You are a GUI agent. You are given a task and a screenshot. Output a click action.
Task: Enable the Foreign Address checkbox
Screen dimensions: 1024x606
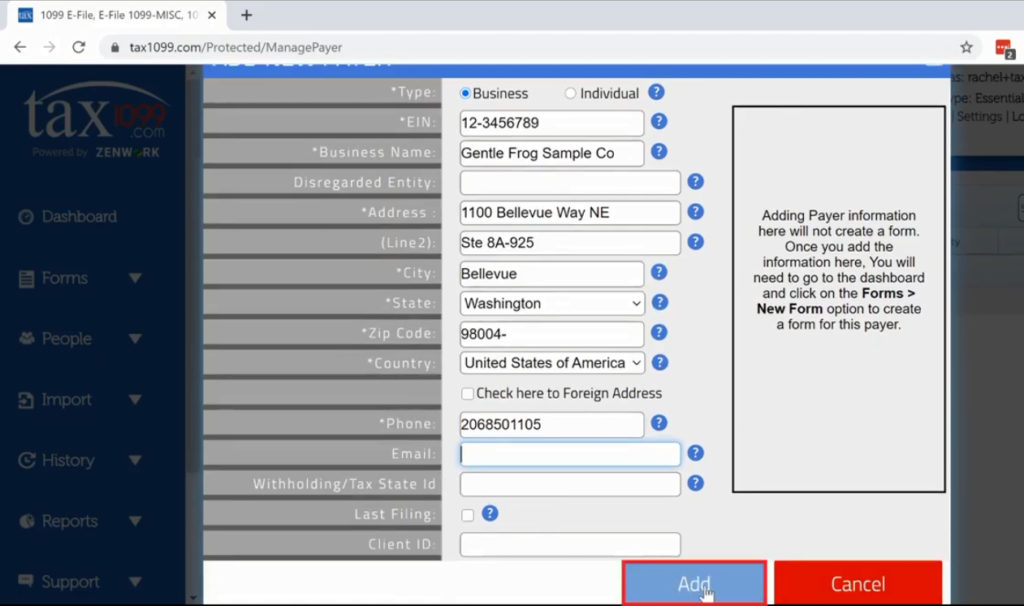467,393
